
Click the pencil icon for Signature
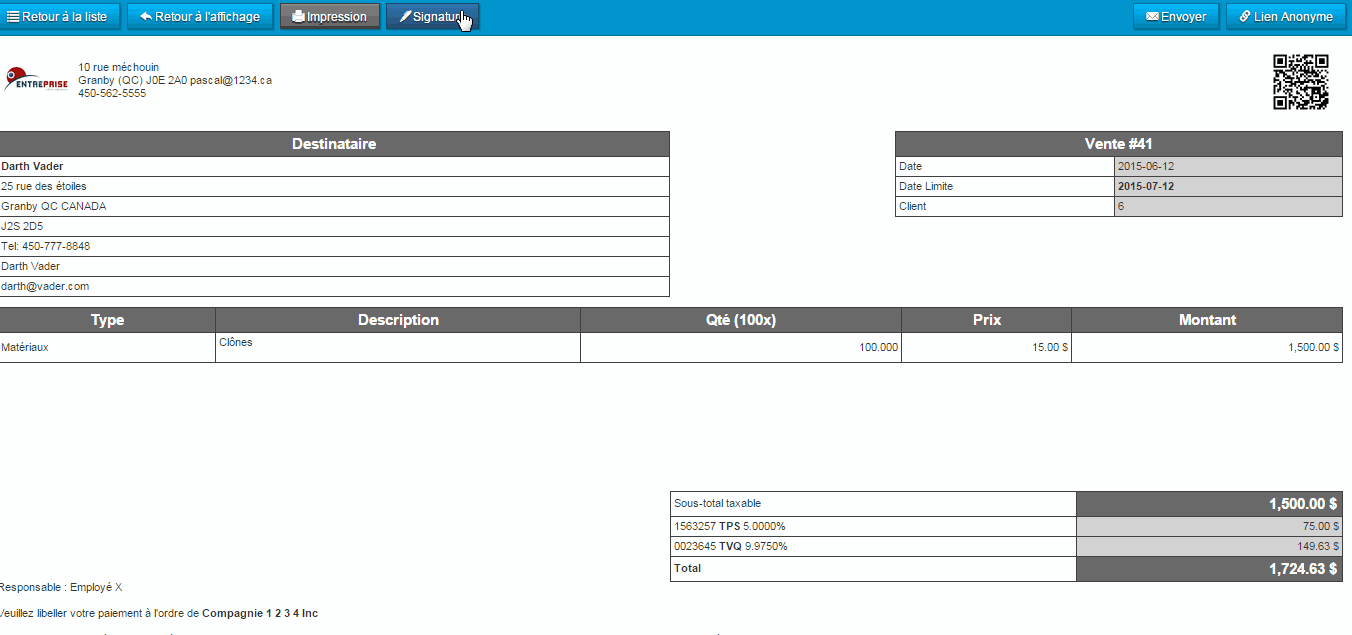pos(405,17)
